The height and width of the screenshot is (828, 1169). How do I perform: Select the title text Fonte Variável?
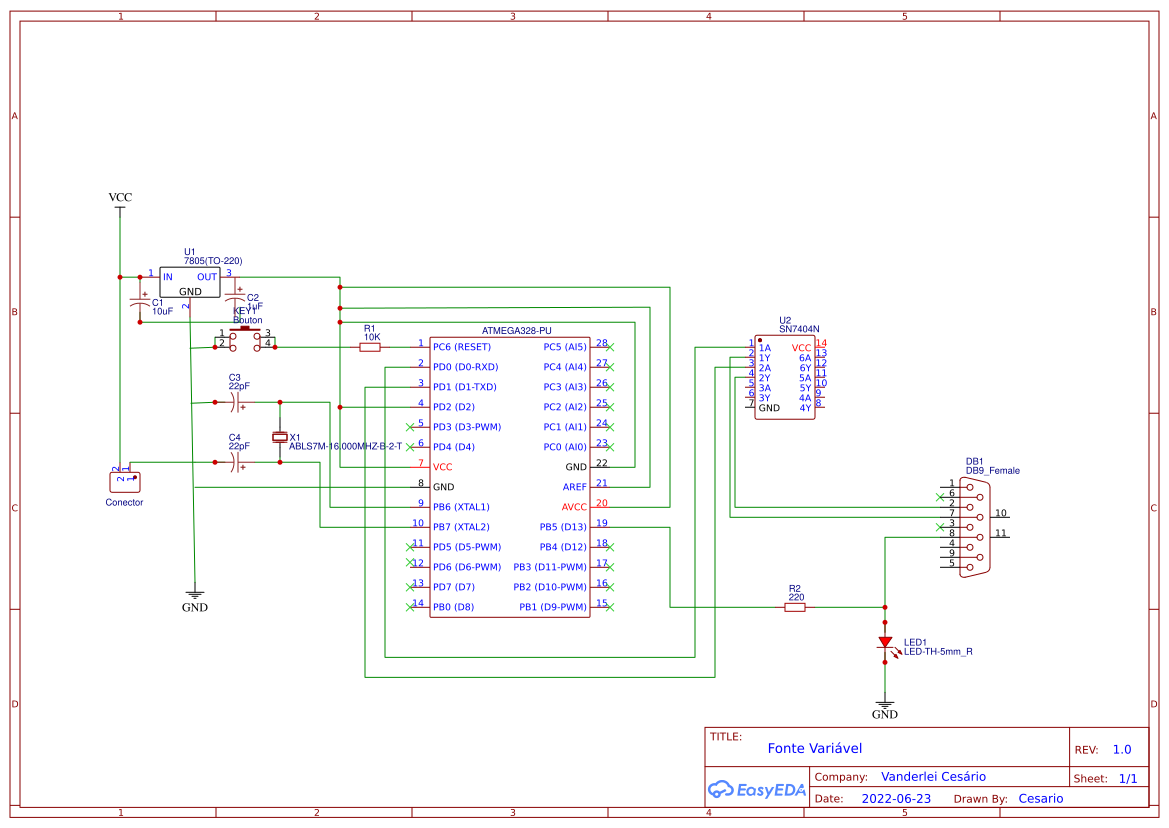point(814,748)
